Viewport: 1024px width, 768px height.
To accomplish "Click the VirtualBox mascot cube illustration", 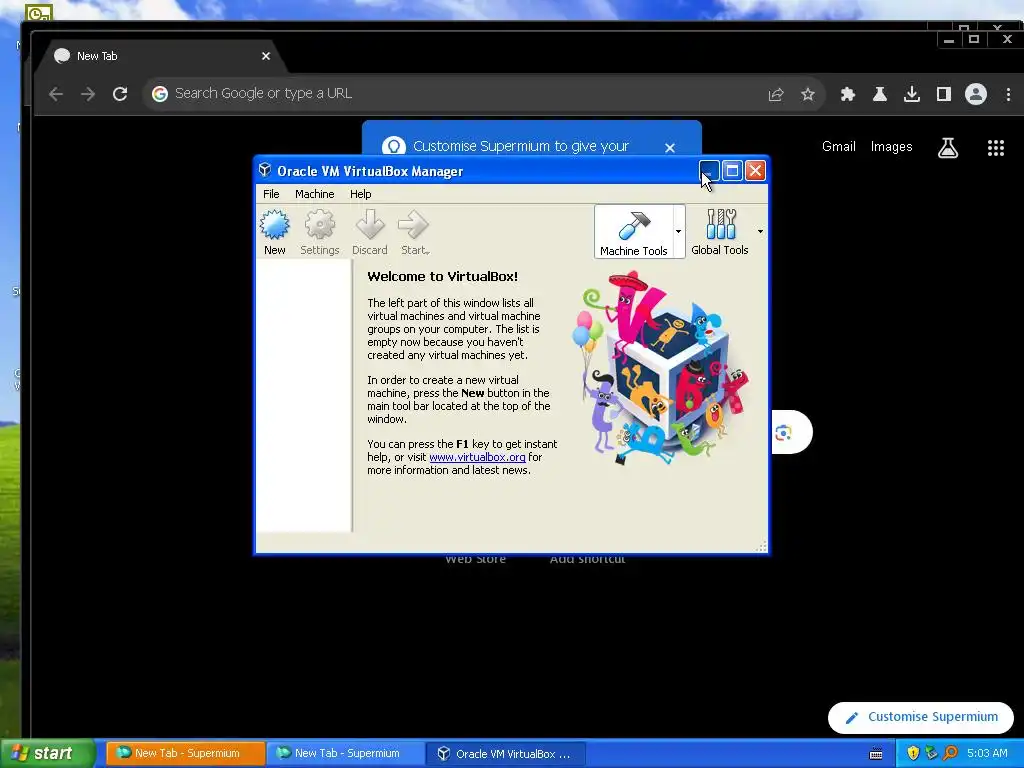I will [660, 369].
